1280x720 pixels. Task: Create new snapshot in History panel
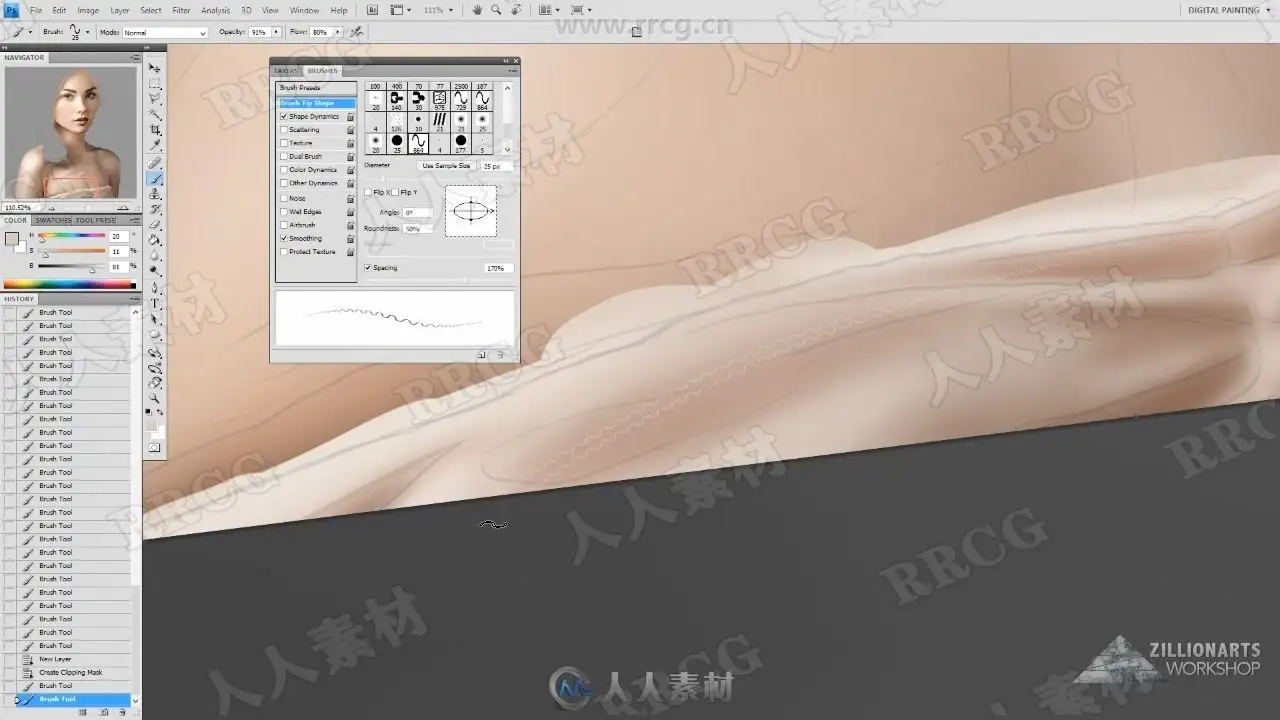pos(104,712)
